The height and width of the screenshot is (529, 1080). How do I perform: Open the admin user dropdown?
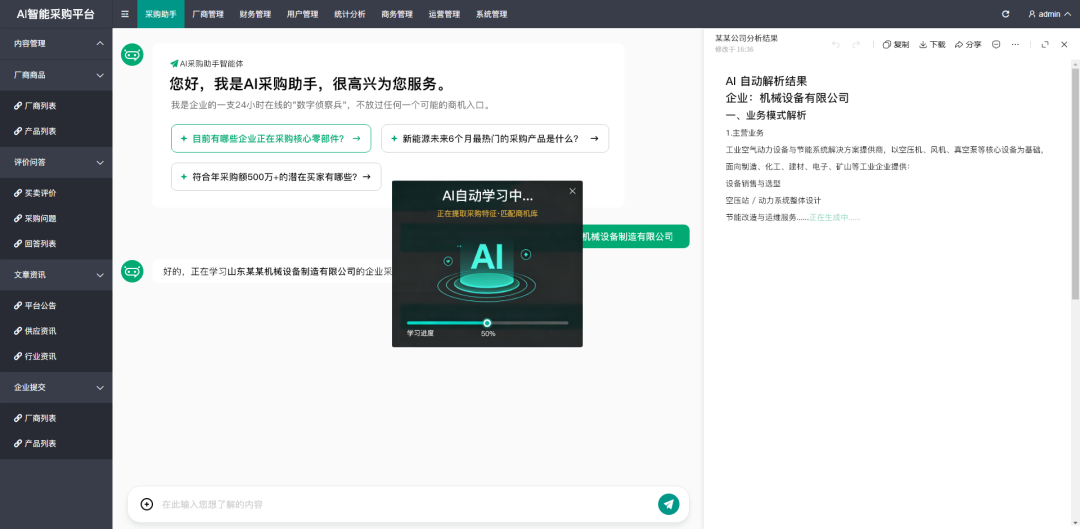(x=1049, y=14)
